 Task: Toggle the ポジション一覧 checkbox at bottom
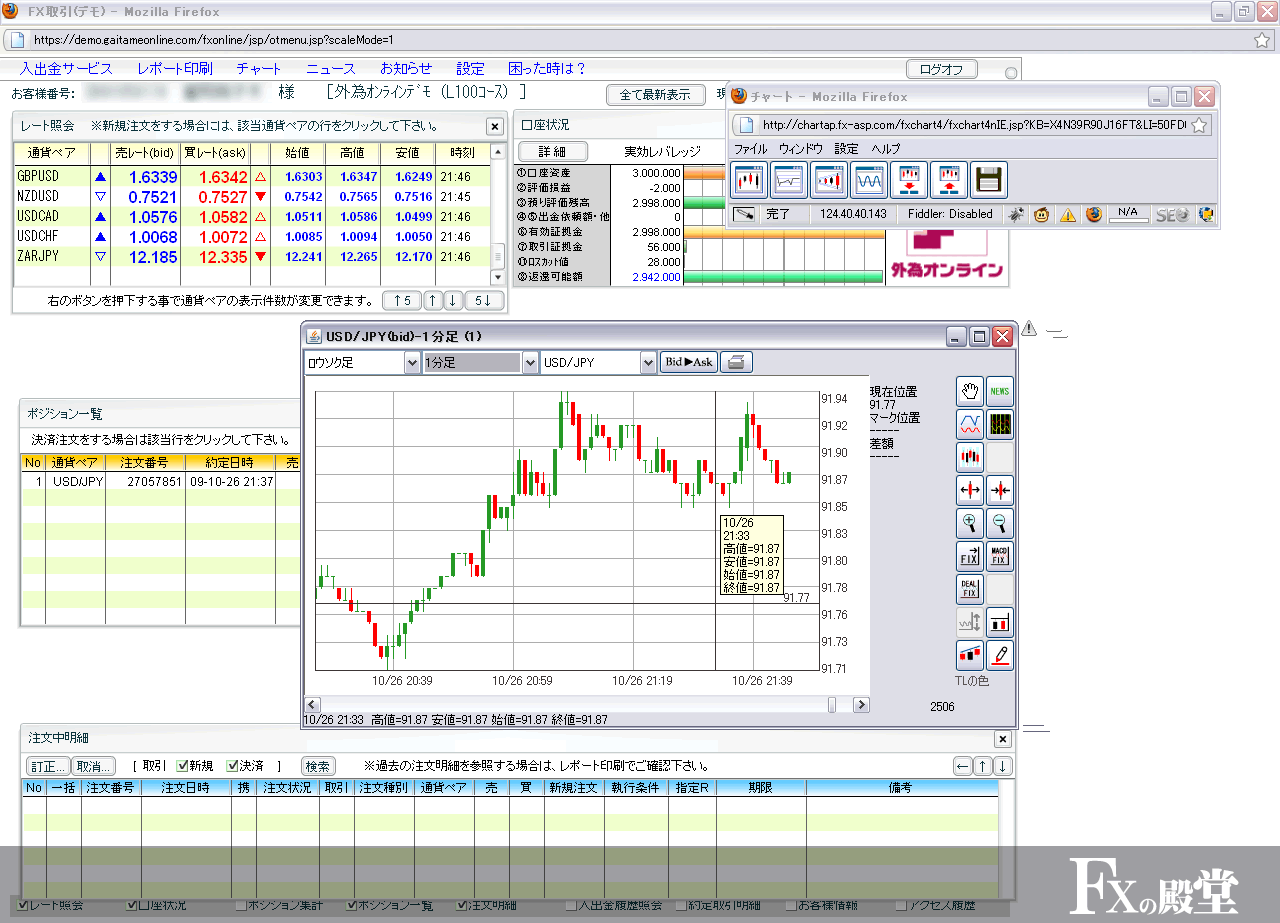352,906
